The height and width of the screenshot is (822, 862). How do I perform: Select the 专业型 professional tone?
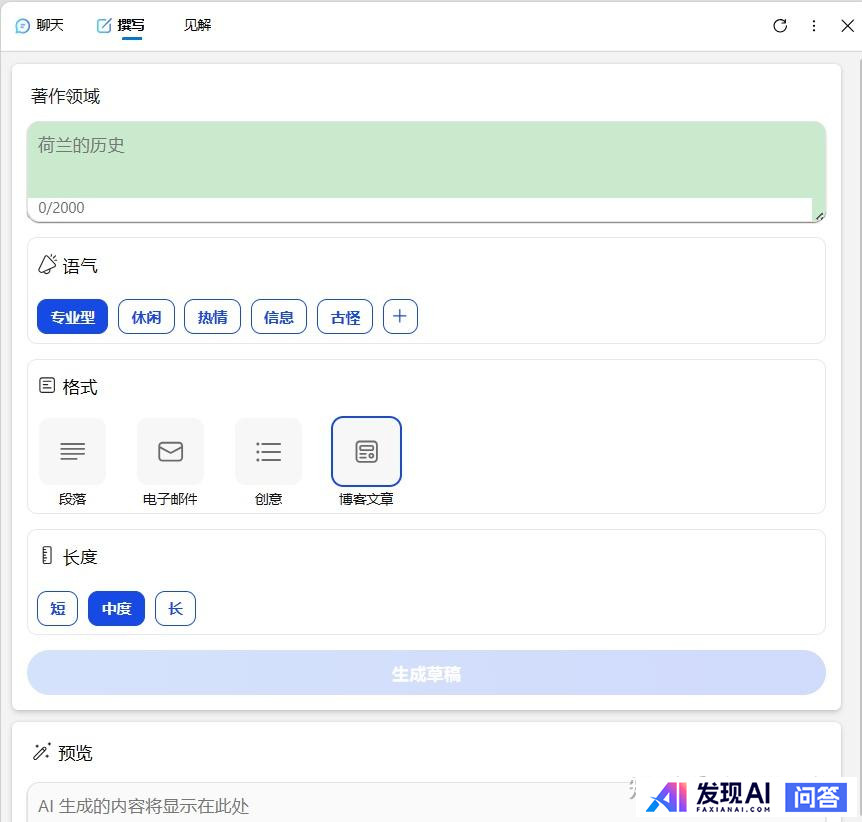pos(72,317)
